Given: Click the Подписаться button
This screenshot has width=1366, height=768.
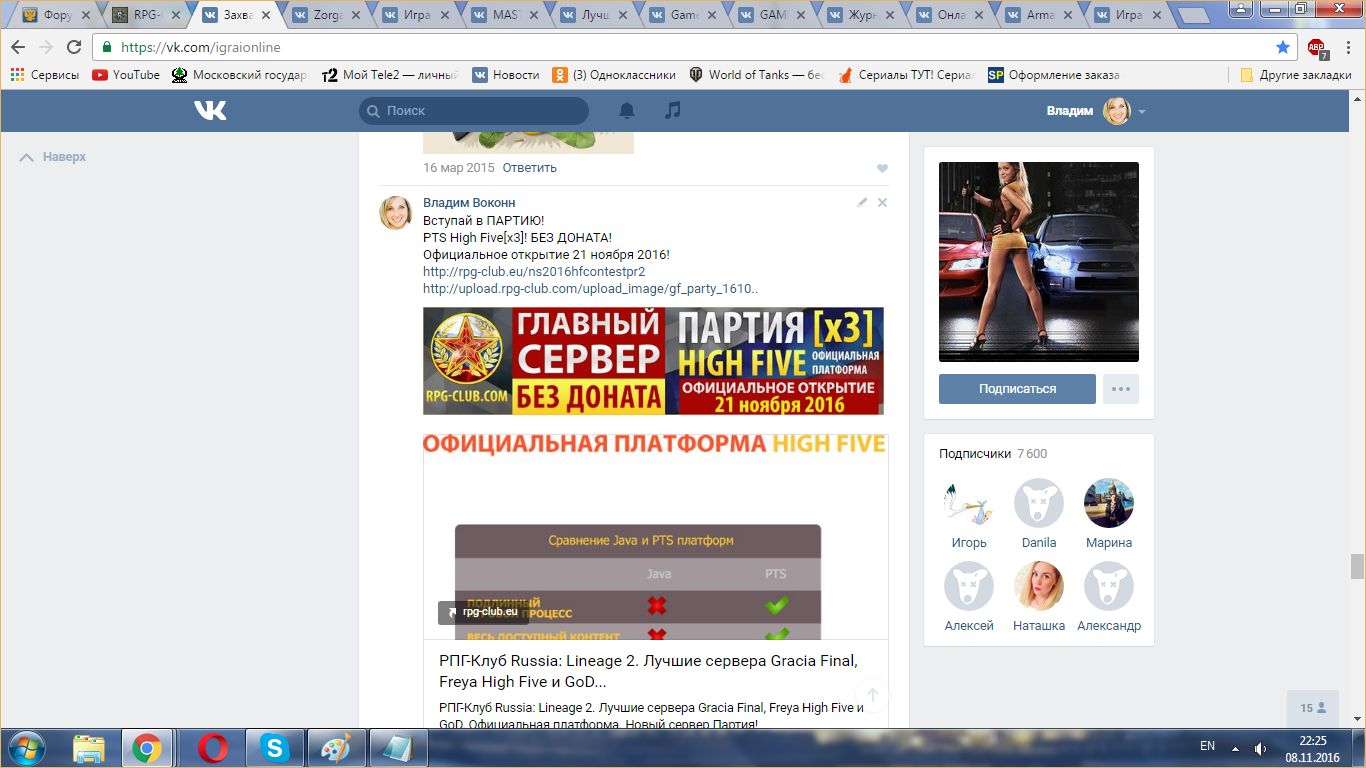Looking at the screenshot, I should [x=1017, y=389].
